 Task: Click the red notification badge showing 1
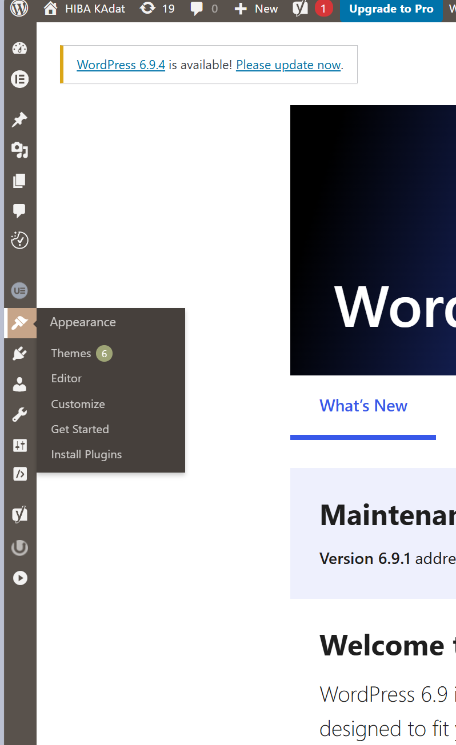[323, 9]
